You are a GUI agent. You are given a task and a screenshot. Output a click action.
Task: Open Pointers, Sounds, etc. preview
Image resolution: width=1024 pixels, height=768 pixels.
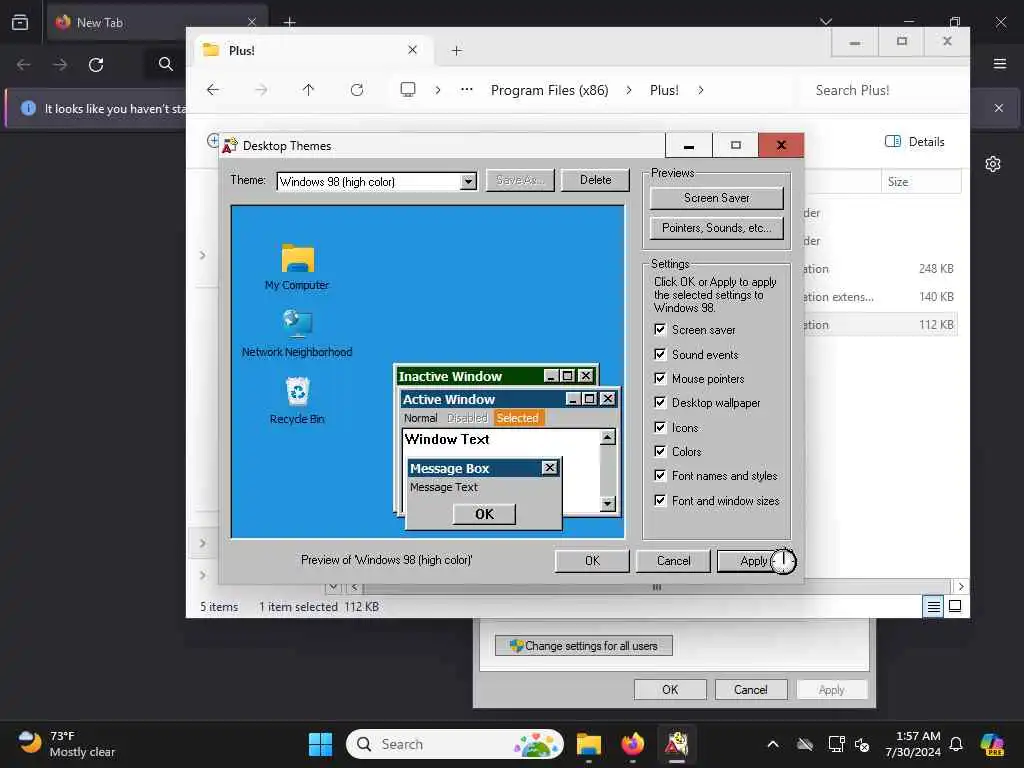tap(716, 228)
